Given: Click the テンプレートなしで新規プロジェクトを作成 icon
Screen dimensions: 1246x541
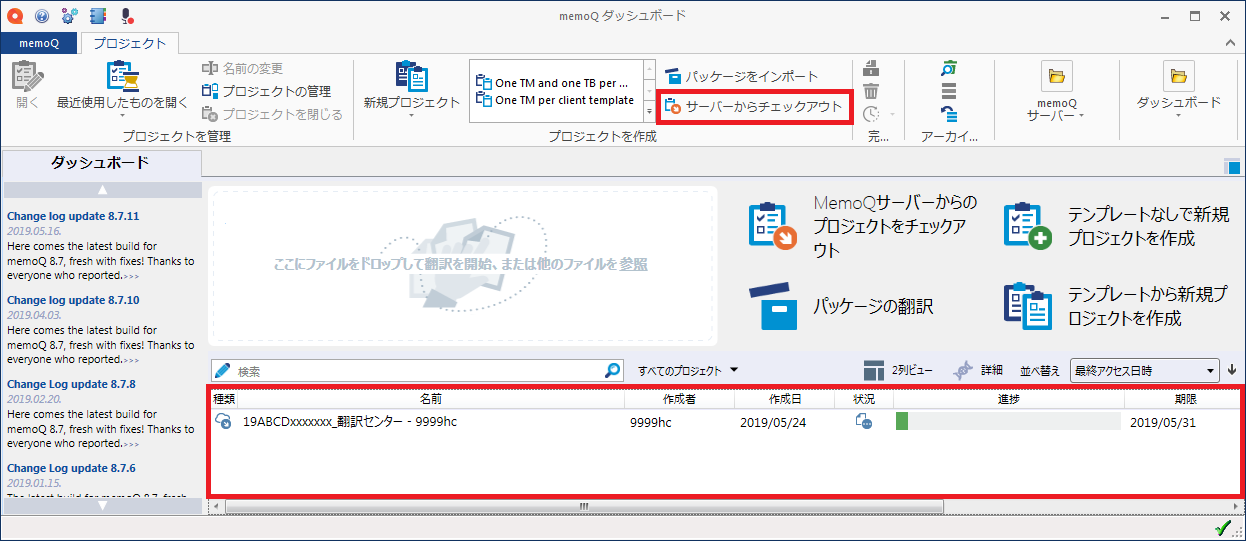Looking at the screenshot, I should point(1027,225).
